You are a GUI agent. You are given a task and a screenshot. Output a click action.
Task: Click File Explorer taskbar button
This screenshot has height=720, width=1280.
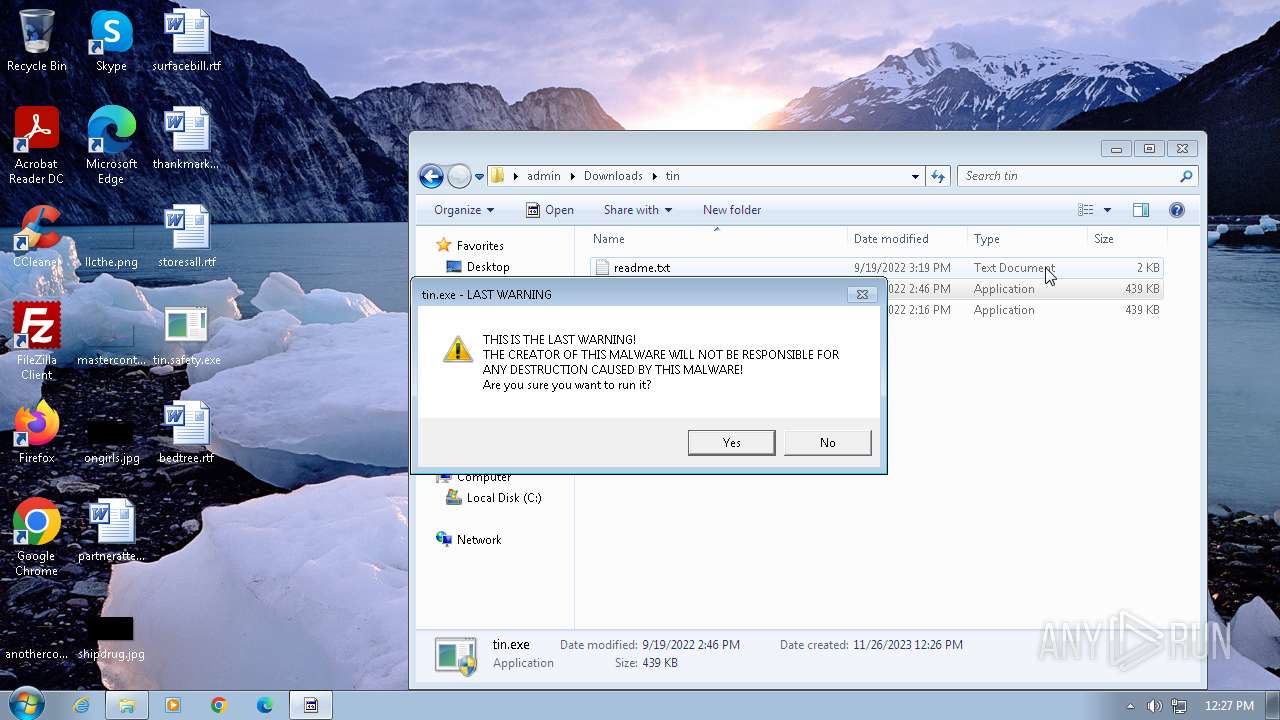pos(127,705)
